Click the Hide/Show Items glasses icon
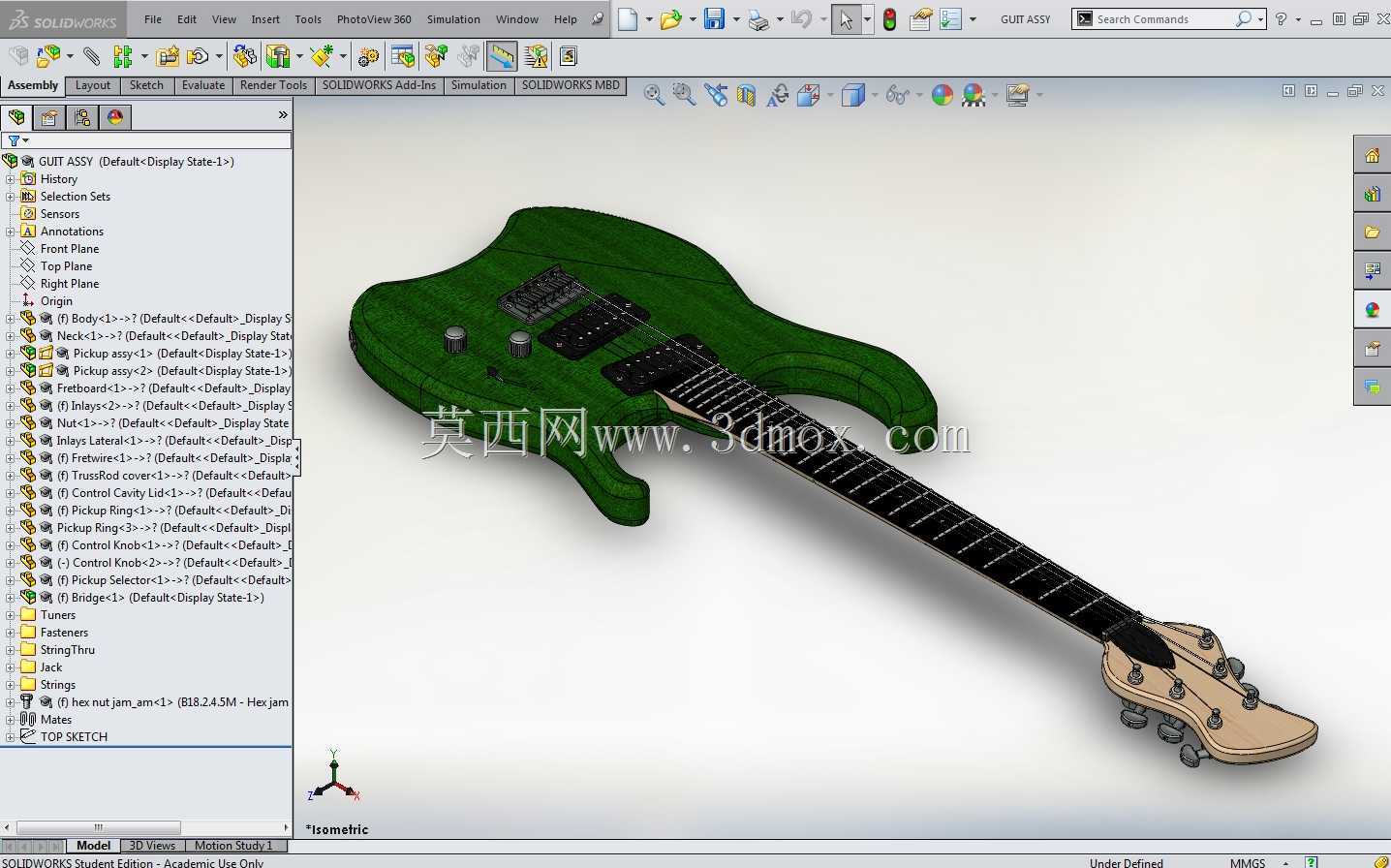 coord(897,95)
